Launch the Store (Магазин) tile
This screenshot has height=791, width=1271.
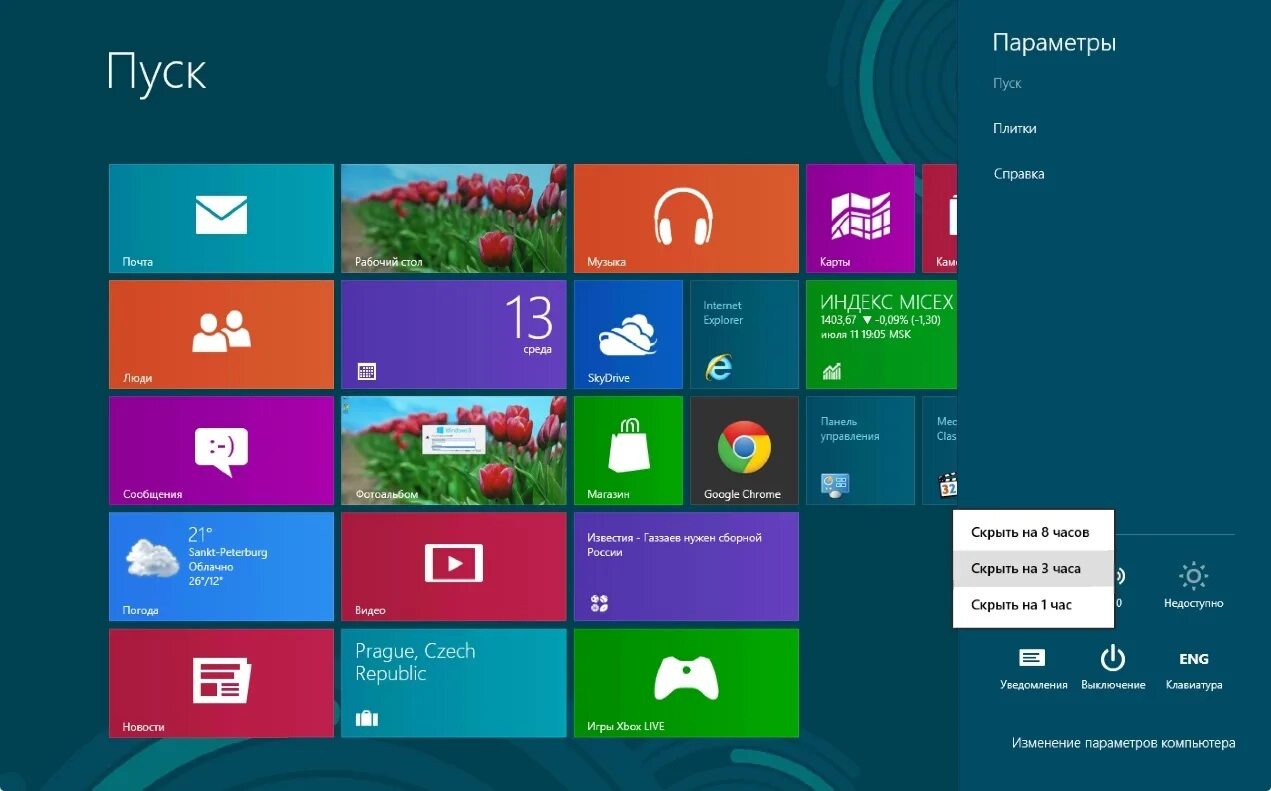[x=628, y=450]
